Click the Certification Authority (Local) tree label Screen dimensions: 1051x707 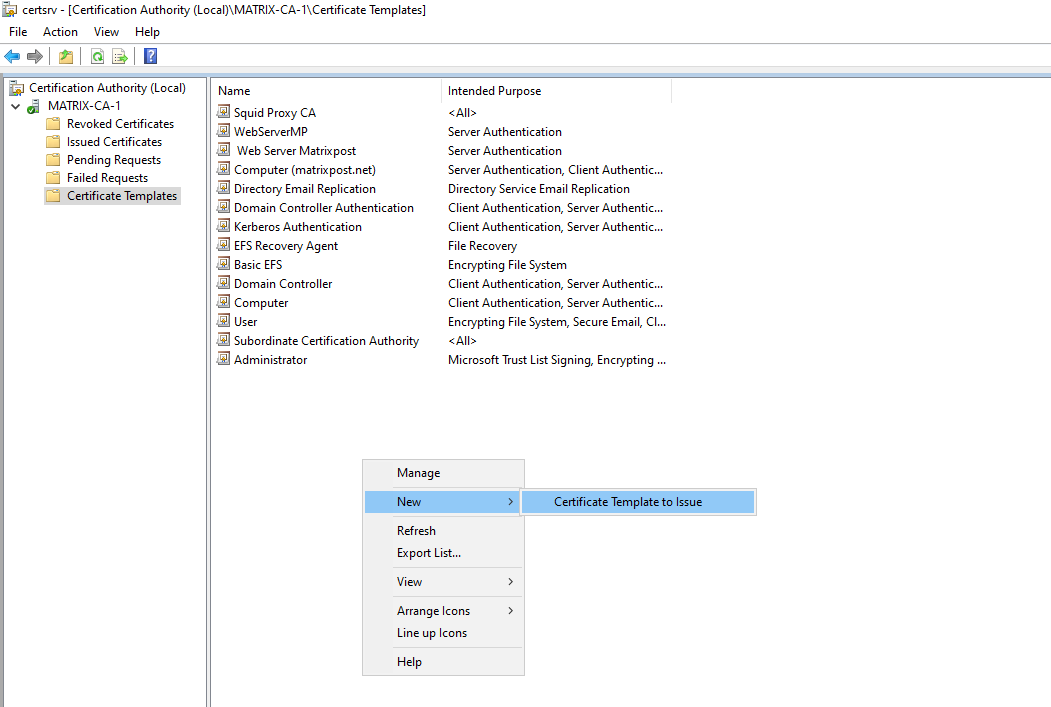pyautogui.click(x=107, y=88)
